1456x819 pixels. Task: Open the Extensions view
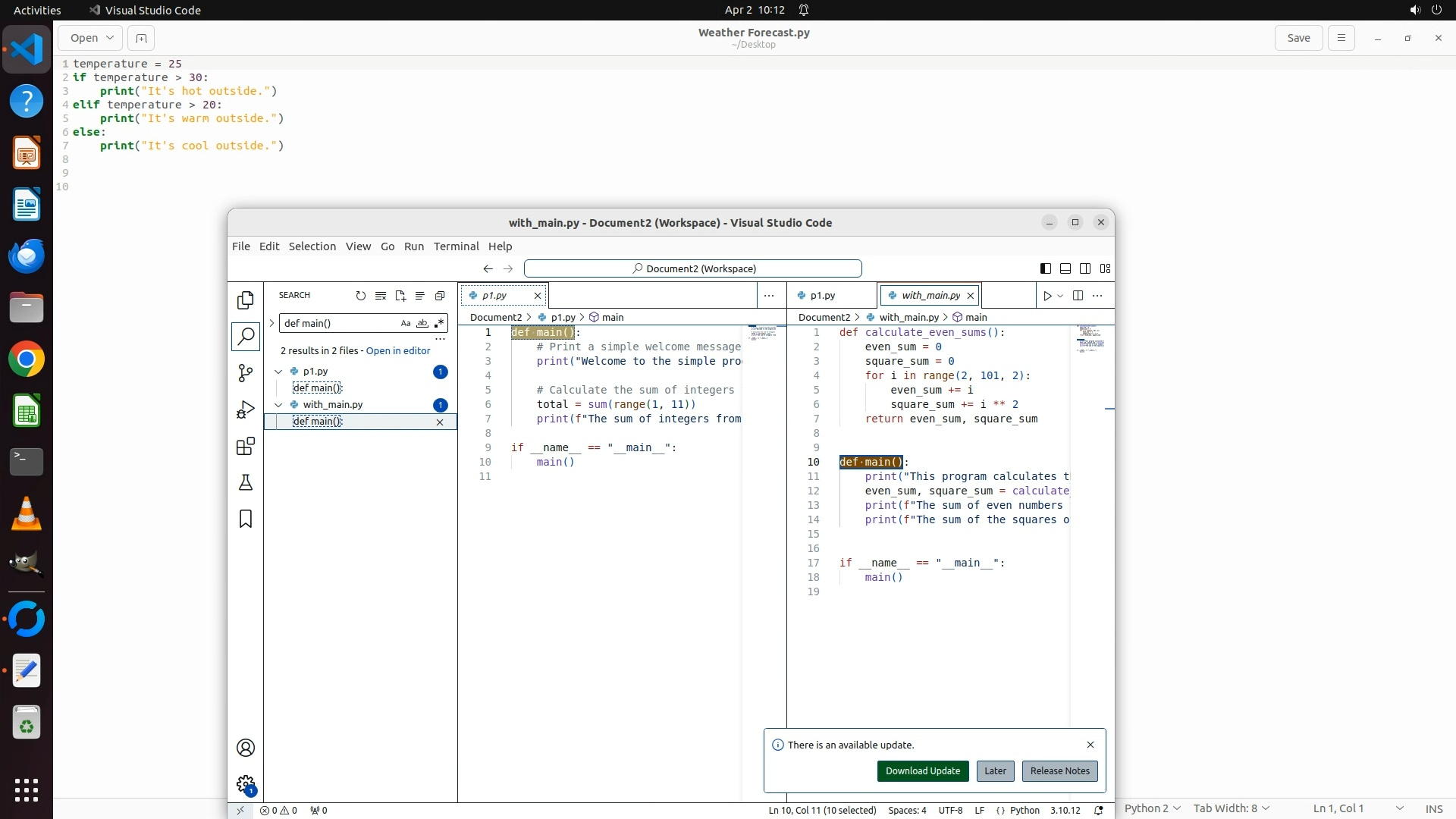pyautogui.click(x=246, y=447)
